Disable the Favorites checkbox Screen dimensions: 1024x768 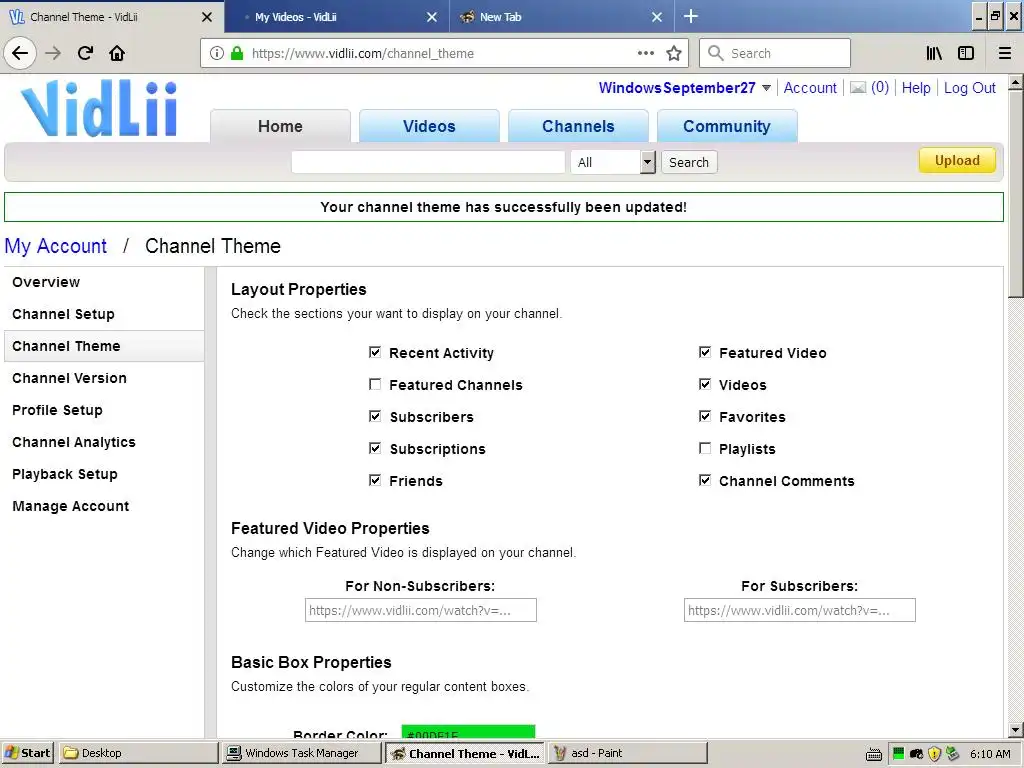pos(705,416)
